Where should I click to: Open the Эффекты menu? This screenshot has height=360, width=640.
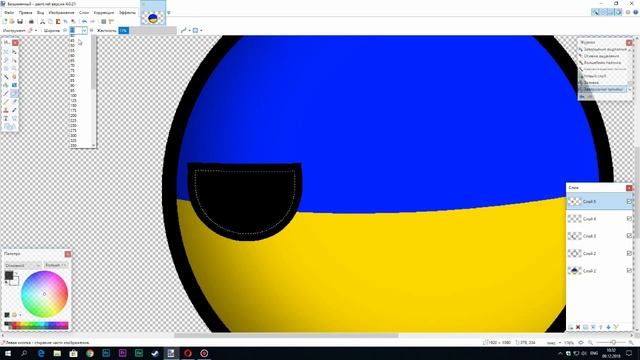[x=127, y=13]
